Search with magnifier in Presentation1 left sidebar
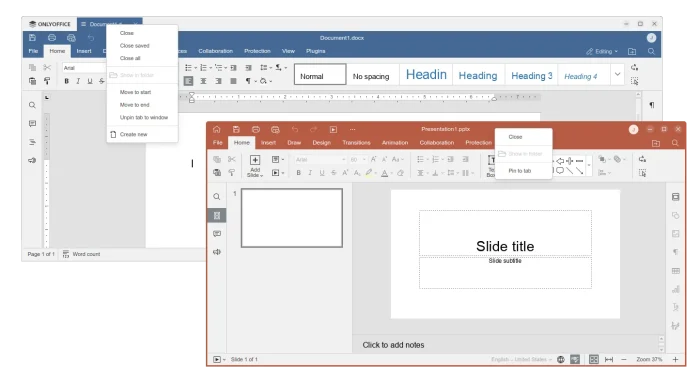This screenshot has width=700, height=386. (x=217, y=197)
